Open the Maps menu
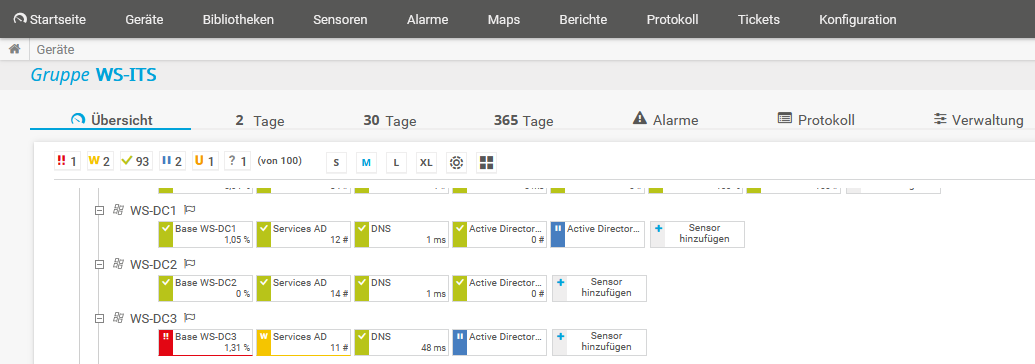This screenshot has width=1035, height=364. (x=504, y=19)
